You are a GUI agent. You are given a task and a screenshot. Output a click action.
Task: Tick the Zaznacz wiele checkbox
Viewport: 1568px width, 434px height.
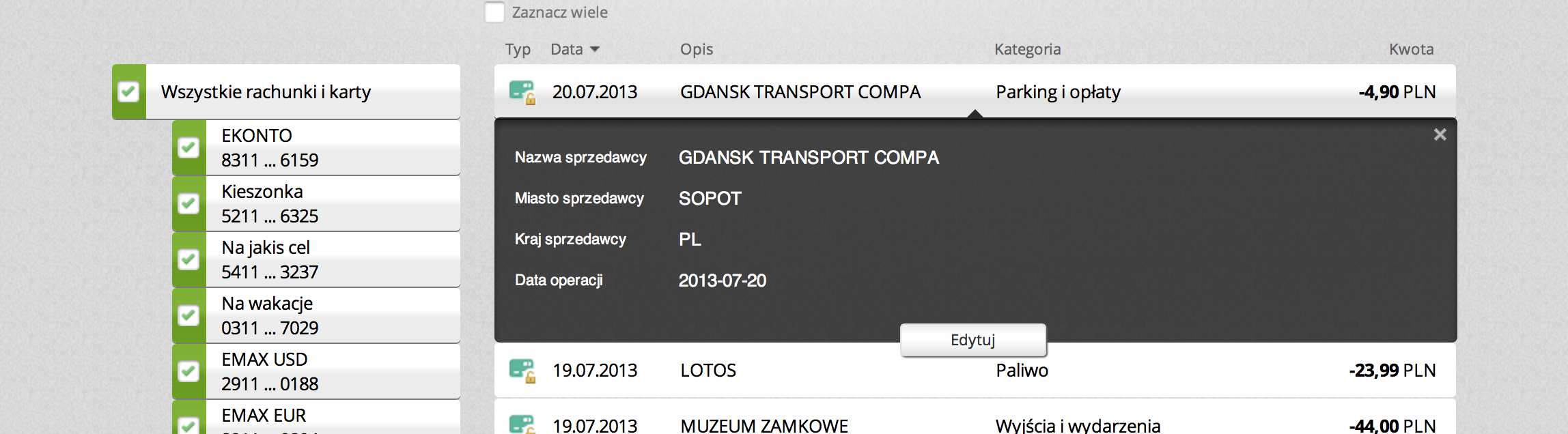494,12
